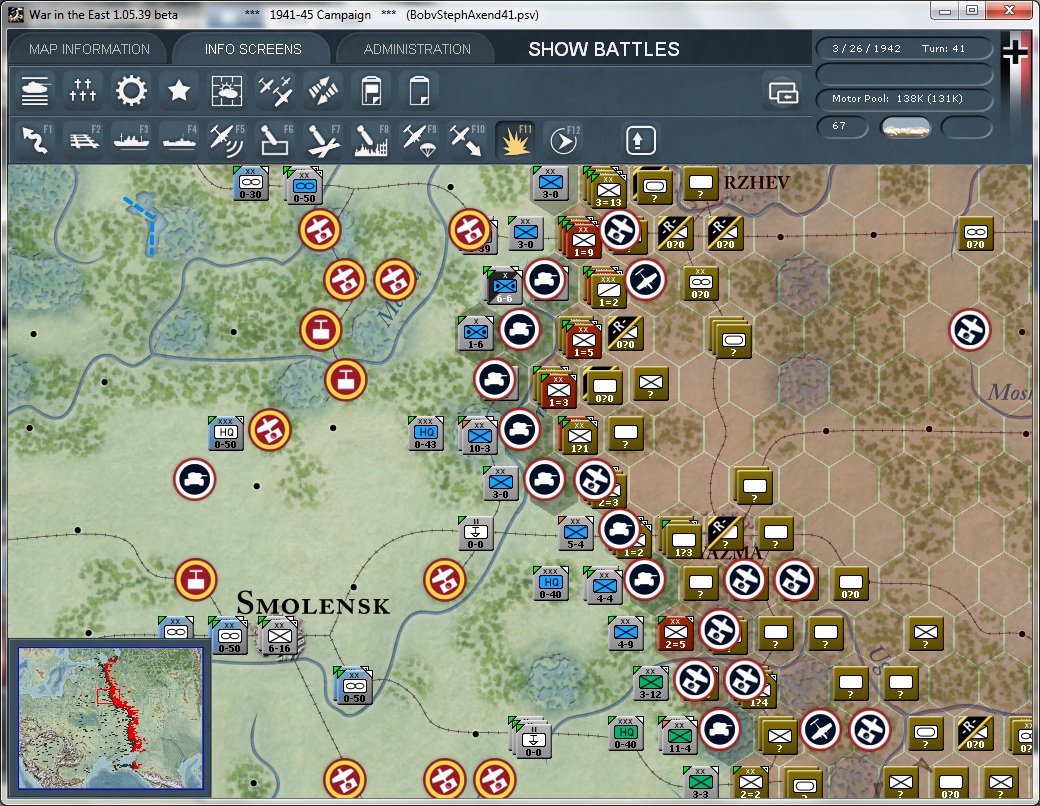The height and width of the screenshot is (806, 1040).
Task: Click the F12 end turn arrow
Action: pyautogui.click(x=564, y=140)
